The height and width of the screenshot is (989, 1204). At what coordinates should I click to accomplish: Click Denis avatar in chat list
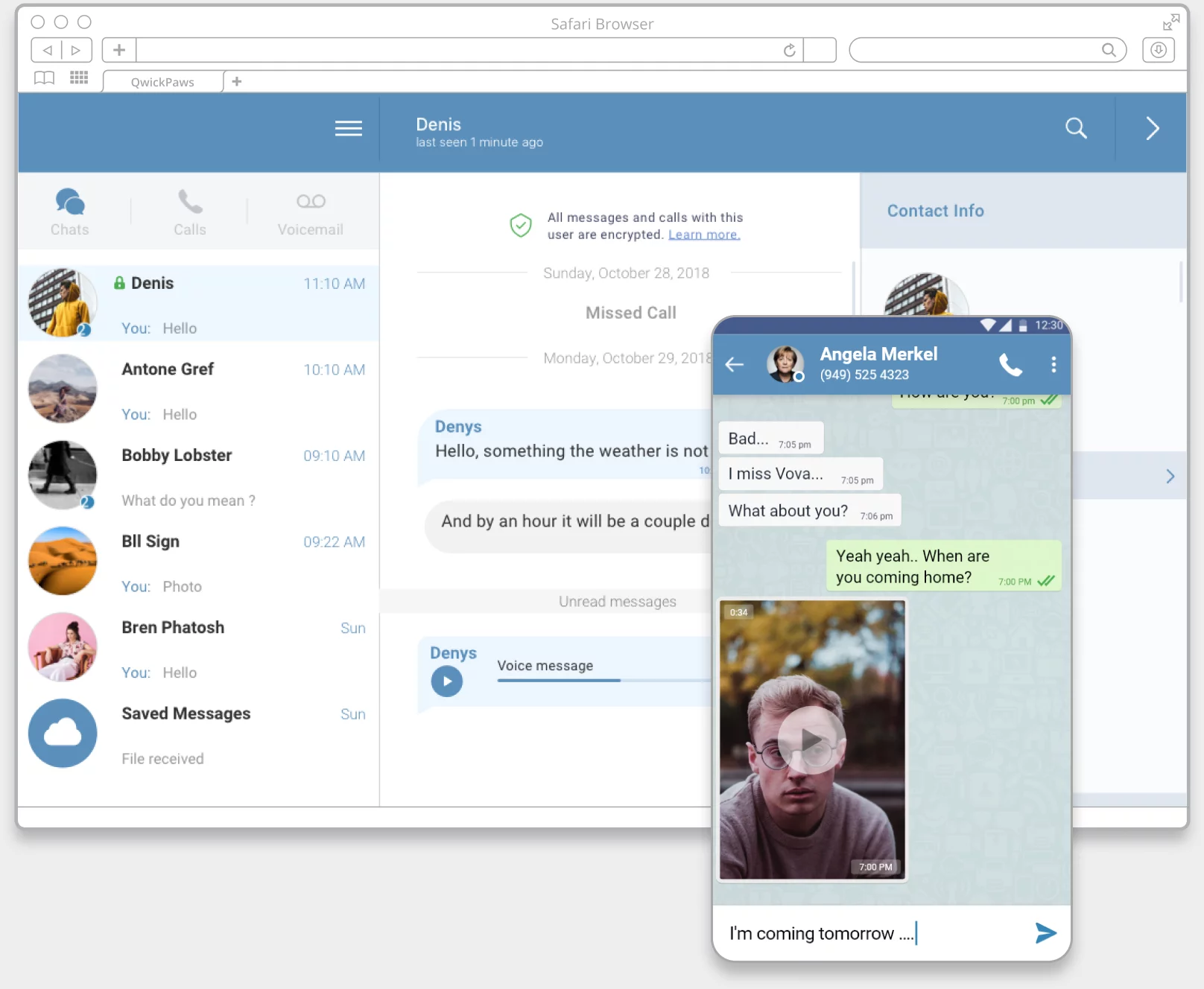(63, 303)
